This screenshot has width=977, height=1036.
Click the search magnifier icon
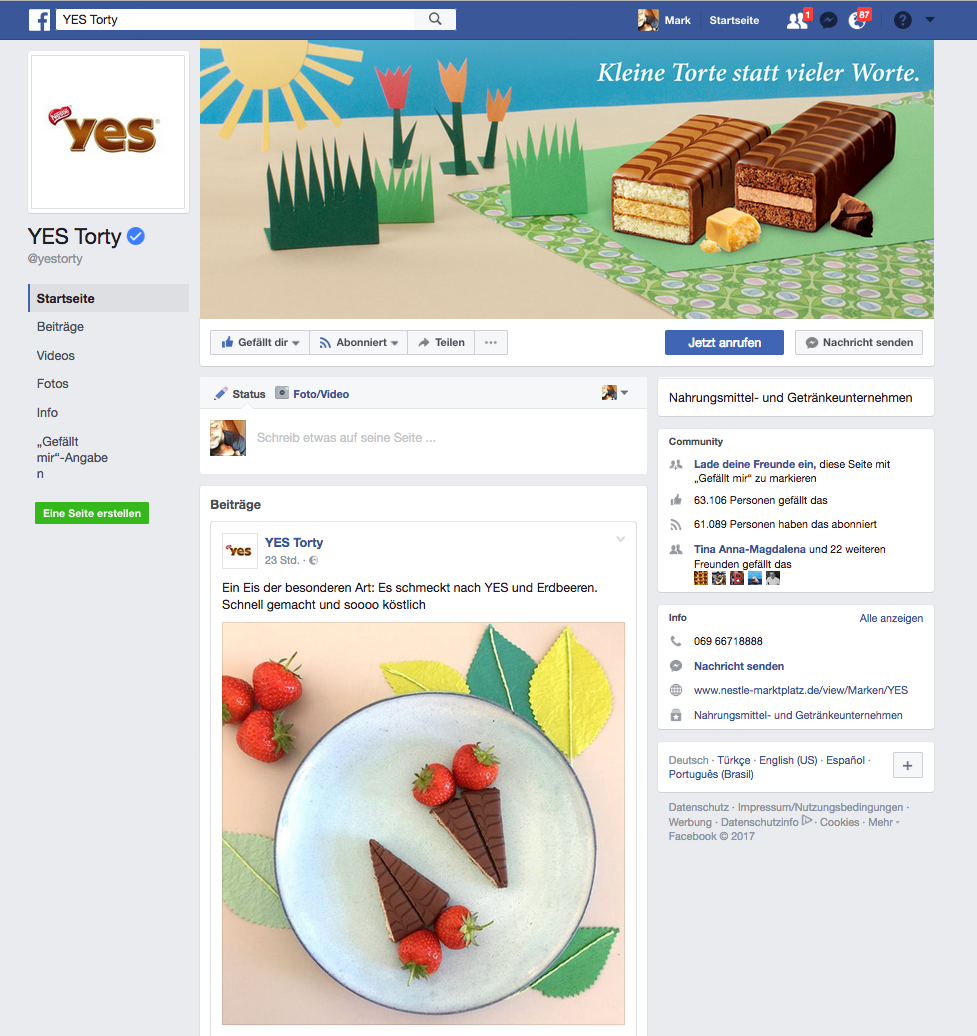pyautogui.click(x=435, y=19)
